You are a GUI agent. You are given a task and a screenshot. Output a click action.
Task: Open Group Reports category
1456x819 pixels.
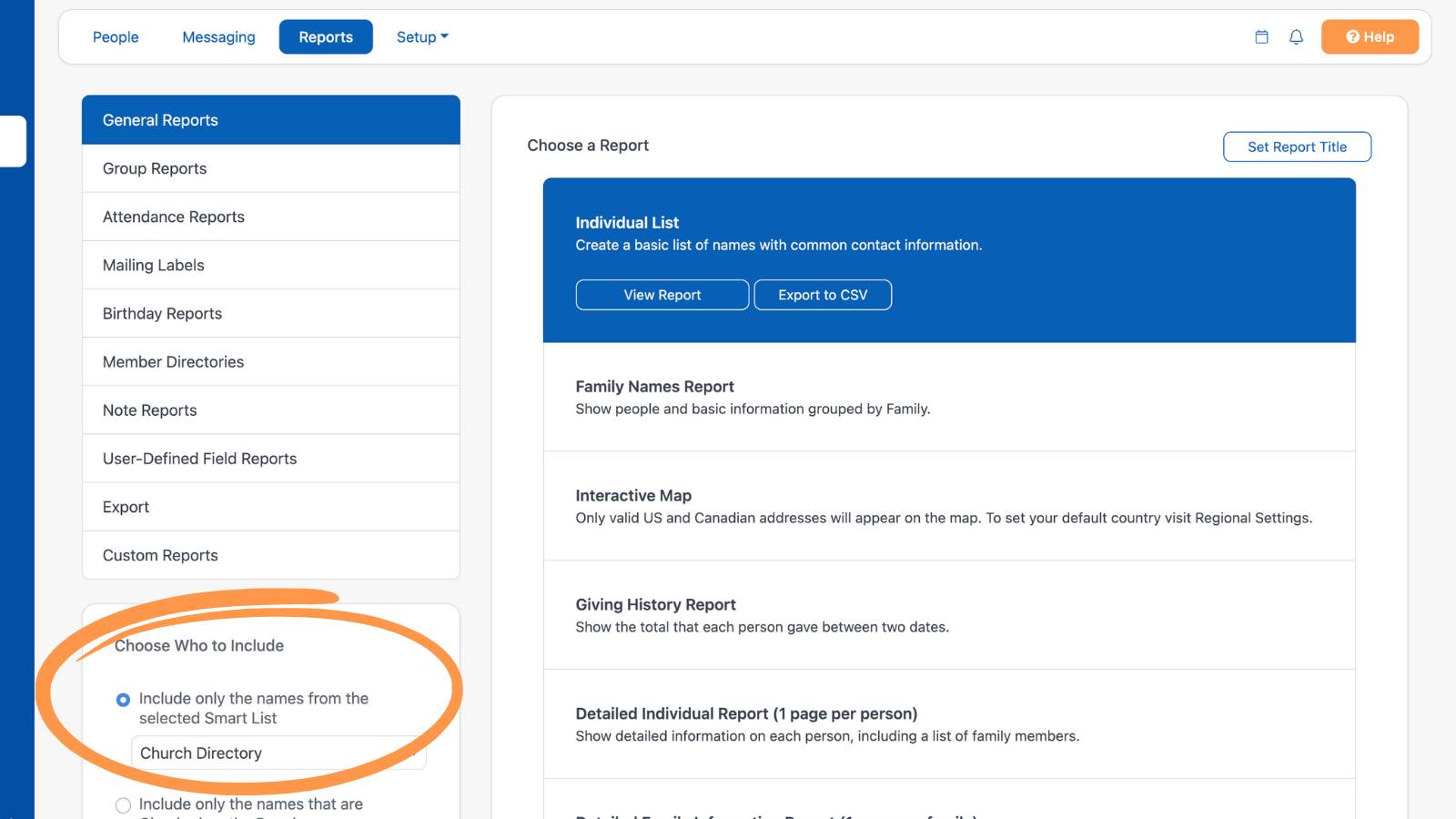[271, 168]
